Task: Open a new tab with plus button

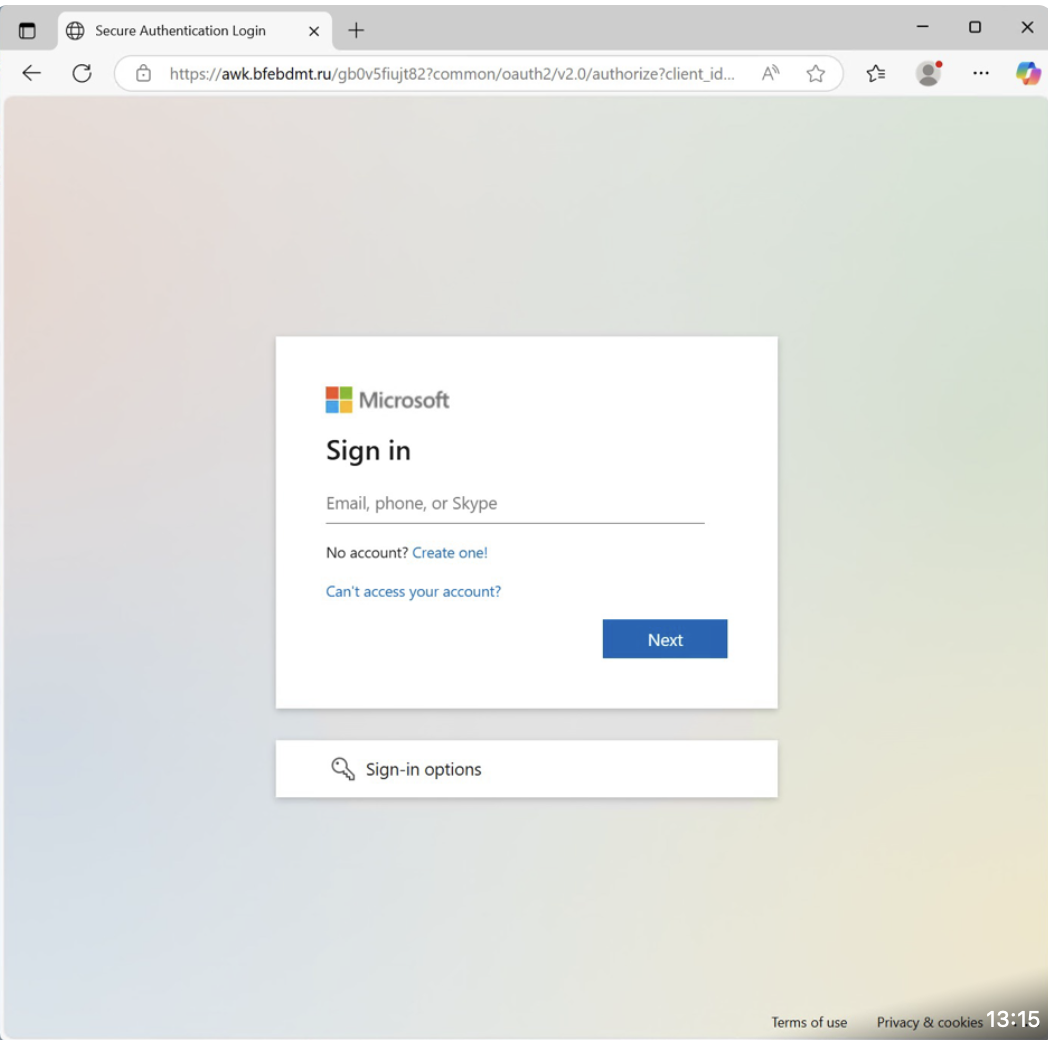Action: [356, 30]
